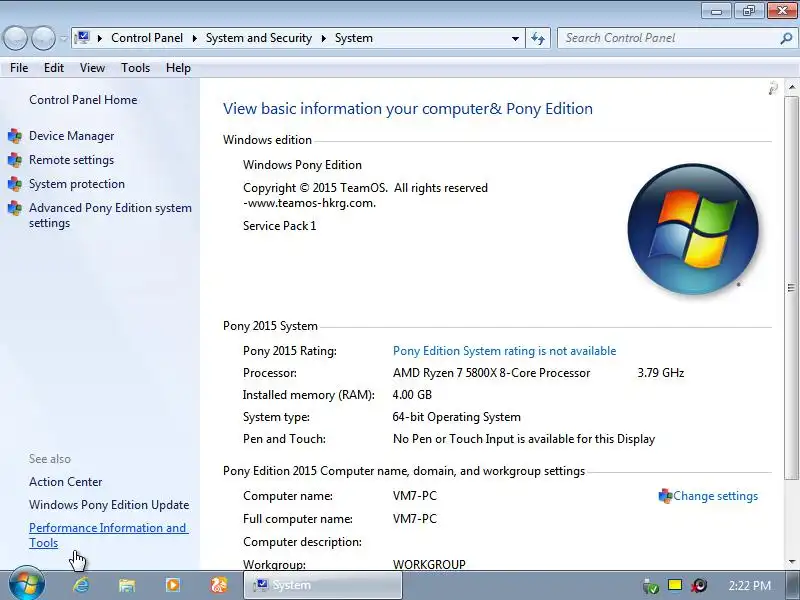Click the Forward navigation arrow button

[x=44, y=38]
